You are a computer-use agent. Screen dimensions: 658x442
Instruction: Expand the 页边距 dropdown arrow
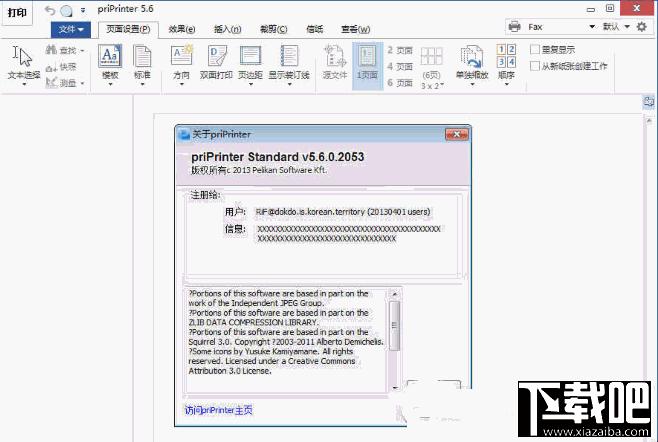coord(251,84)
